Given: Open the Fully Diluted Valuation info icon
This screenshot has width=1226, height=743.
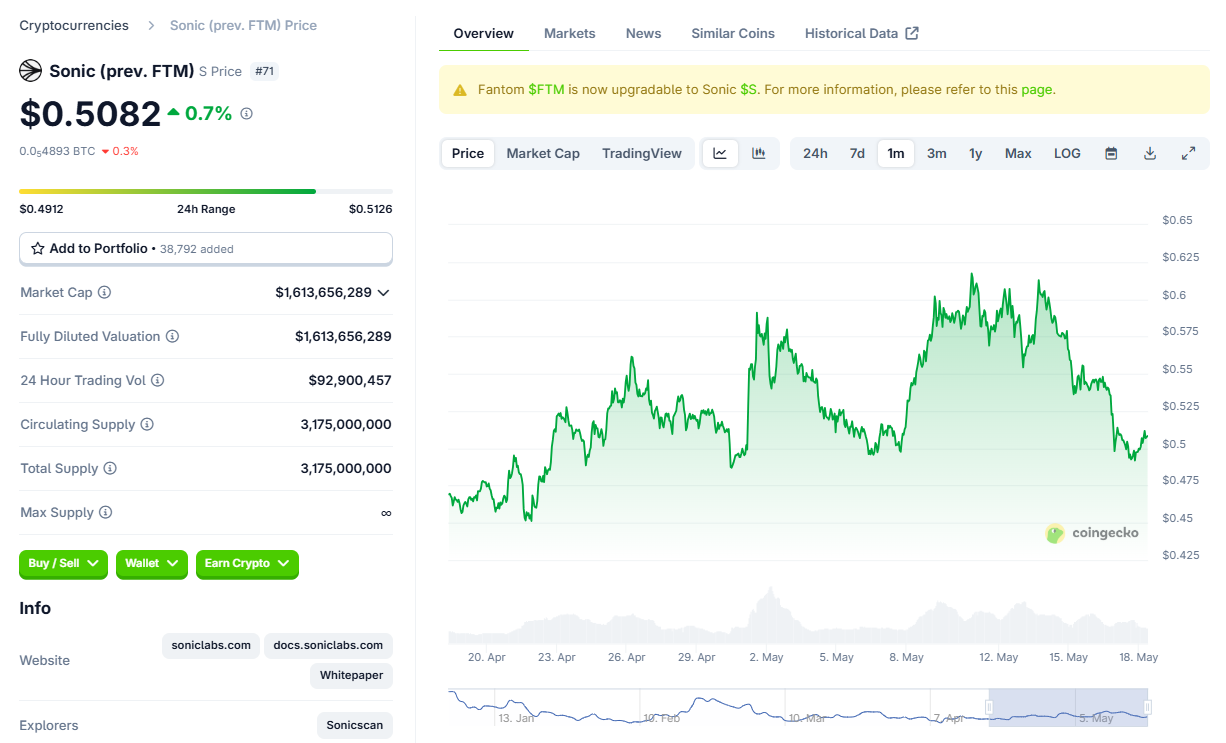Looking at the screenshot, I should pyautogui.click(x=172, y=337).
